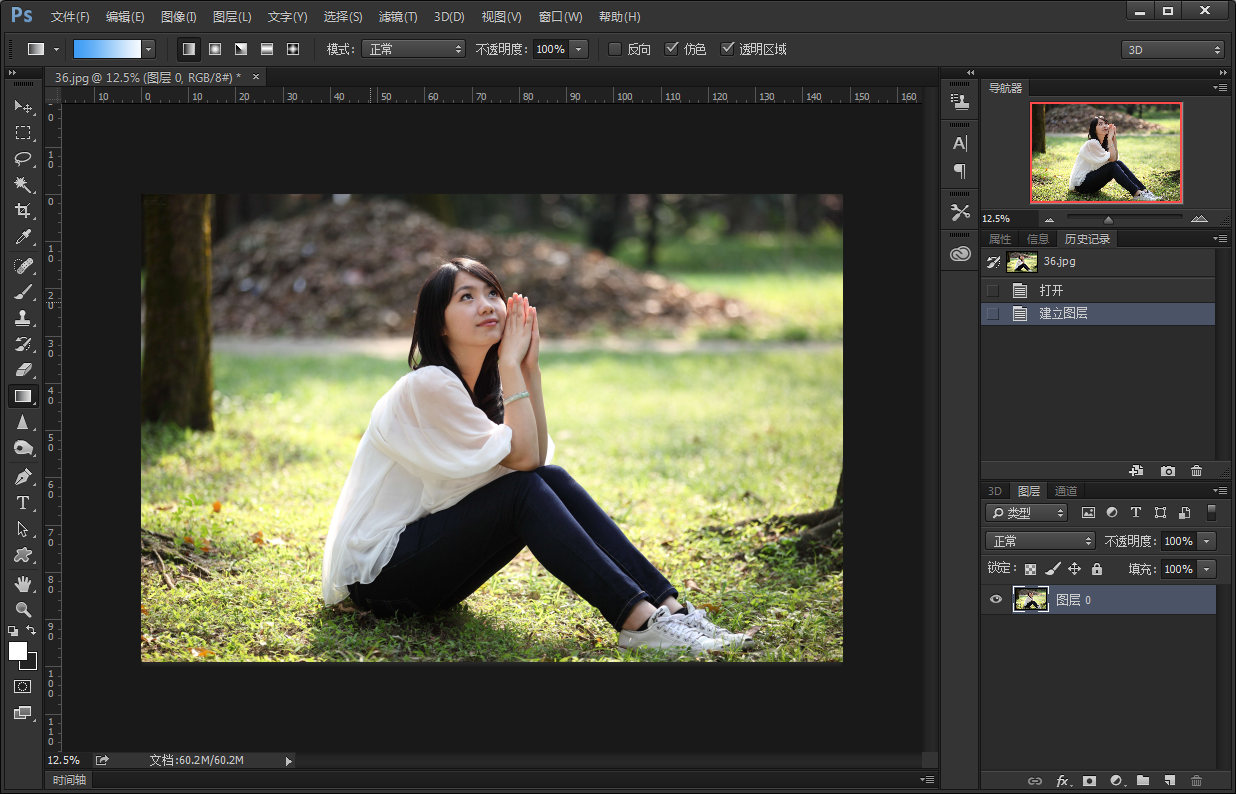The width and height of the screenshot is (1236, 794).
Task: Select the 打开 history state
Action: pos(1051,290)
